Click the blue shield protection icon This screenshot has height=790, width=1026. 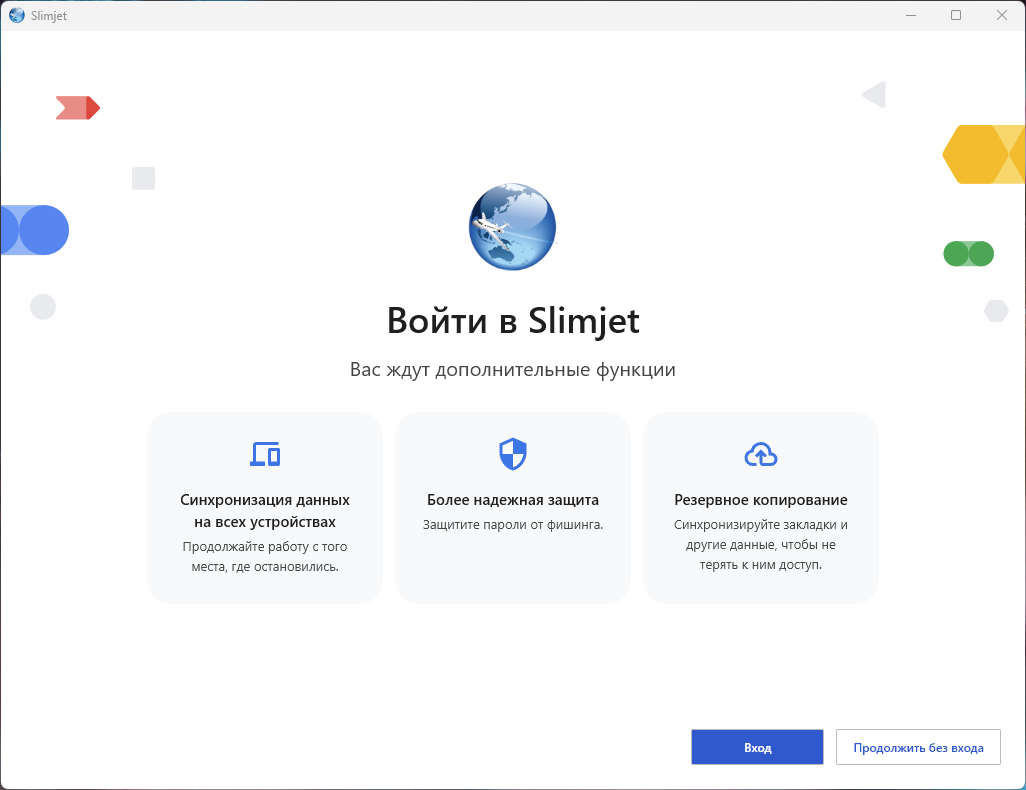pos(513,454)
